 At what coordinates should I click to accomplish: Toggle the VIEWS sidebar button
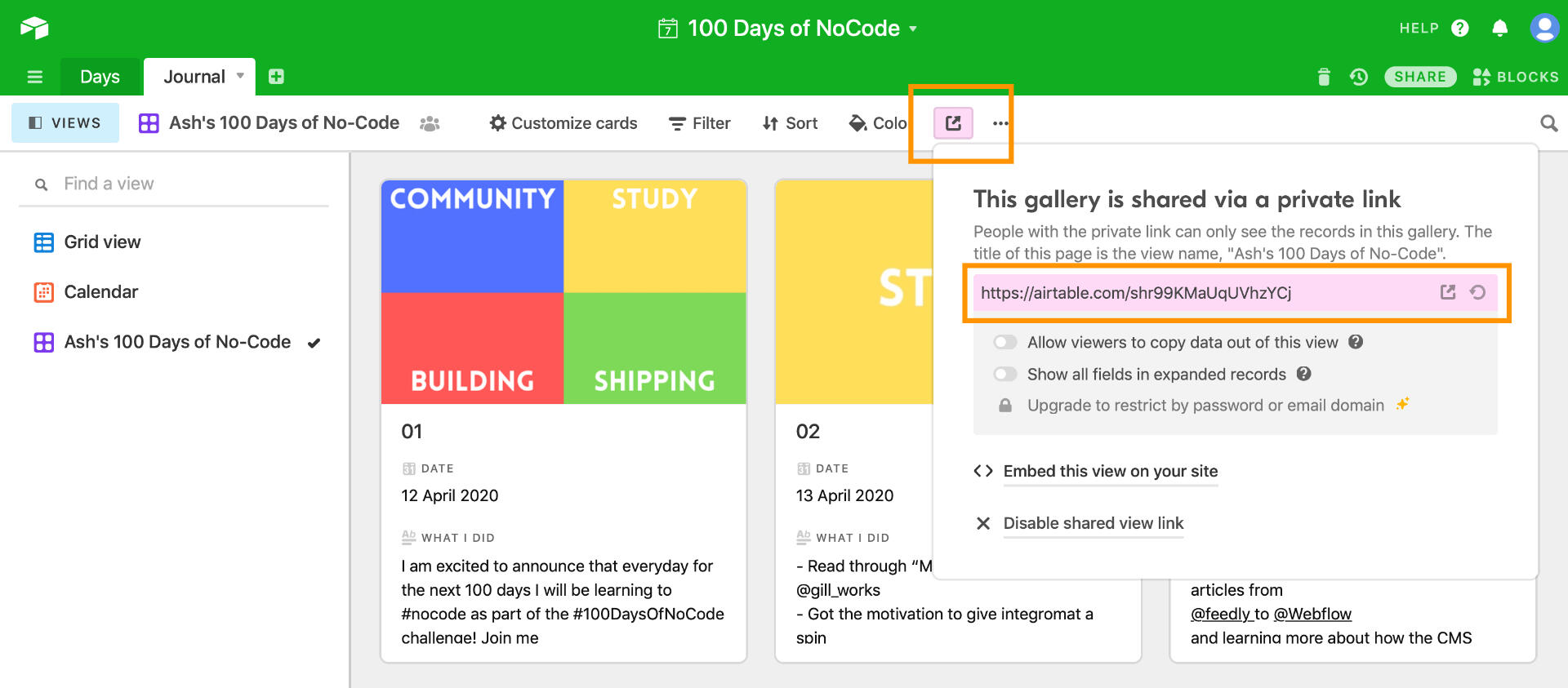pos(65,123)
